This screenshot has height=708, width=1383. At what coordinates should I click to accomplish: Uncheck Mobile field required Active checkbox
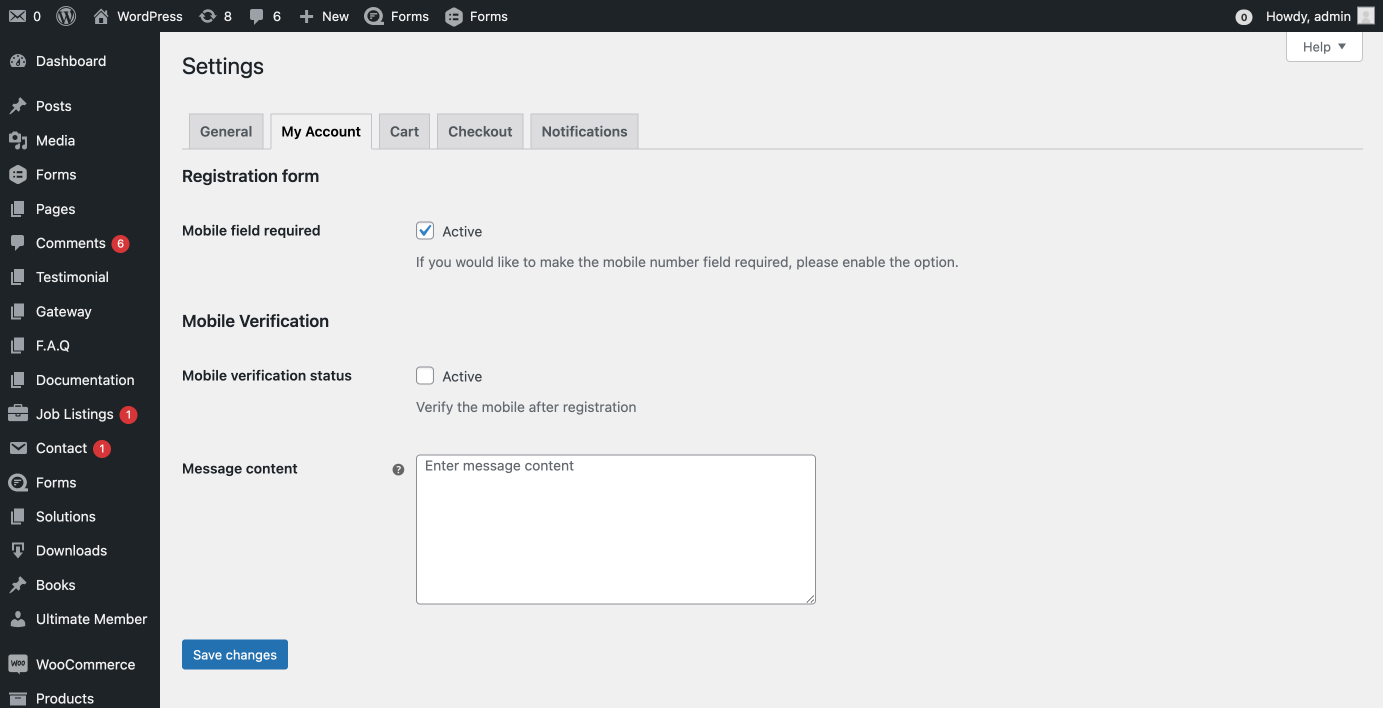tap(425, 231)
